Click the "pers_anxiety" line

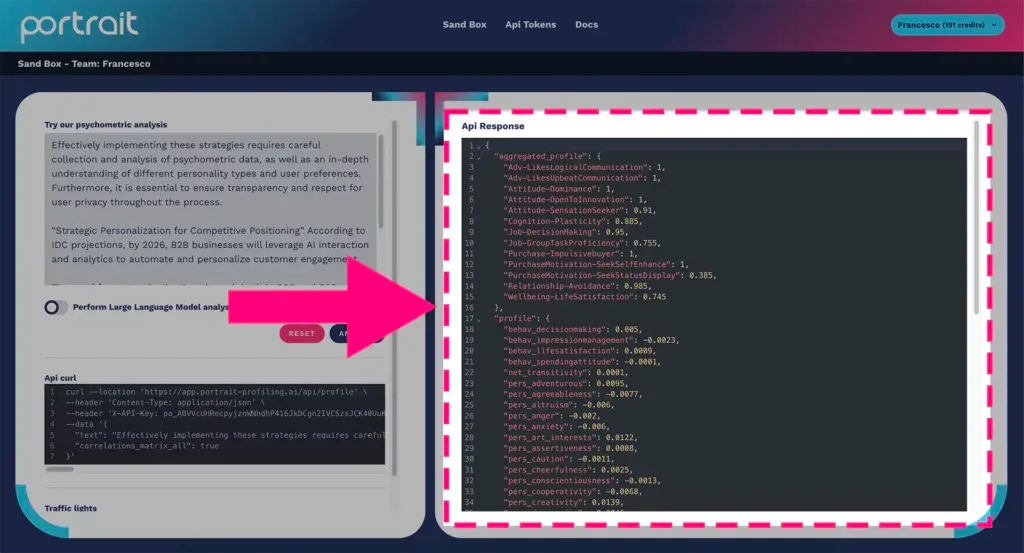(x=556, y=427)
